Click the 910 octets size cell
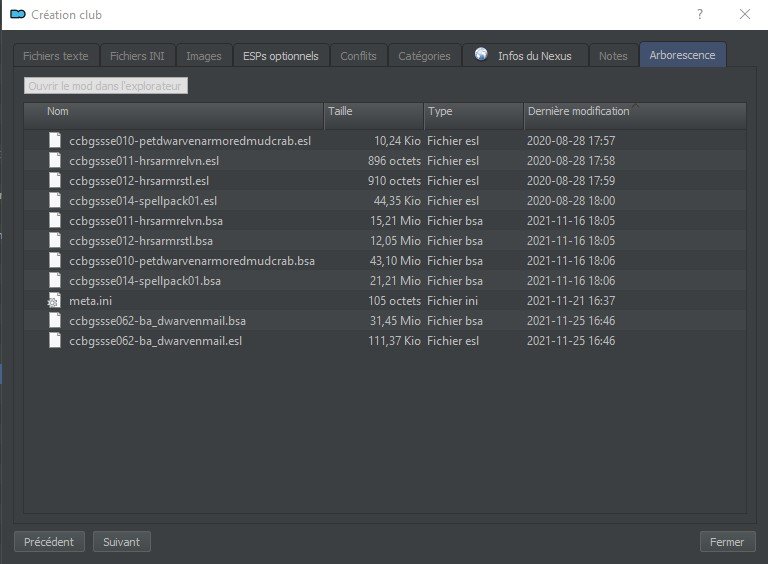Screen dimensions: 768x564 click(394, 181)
